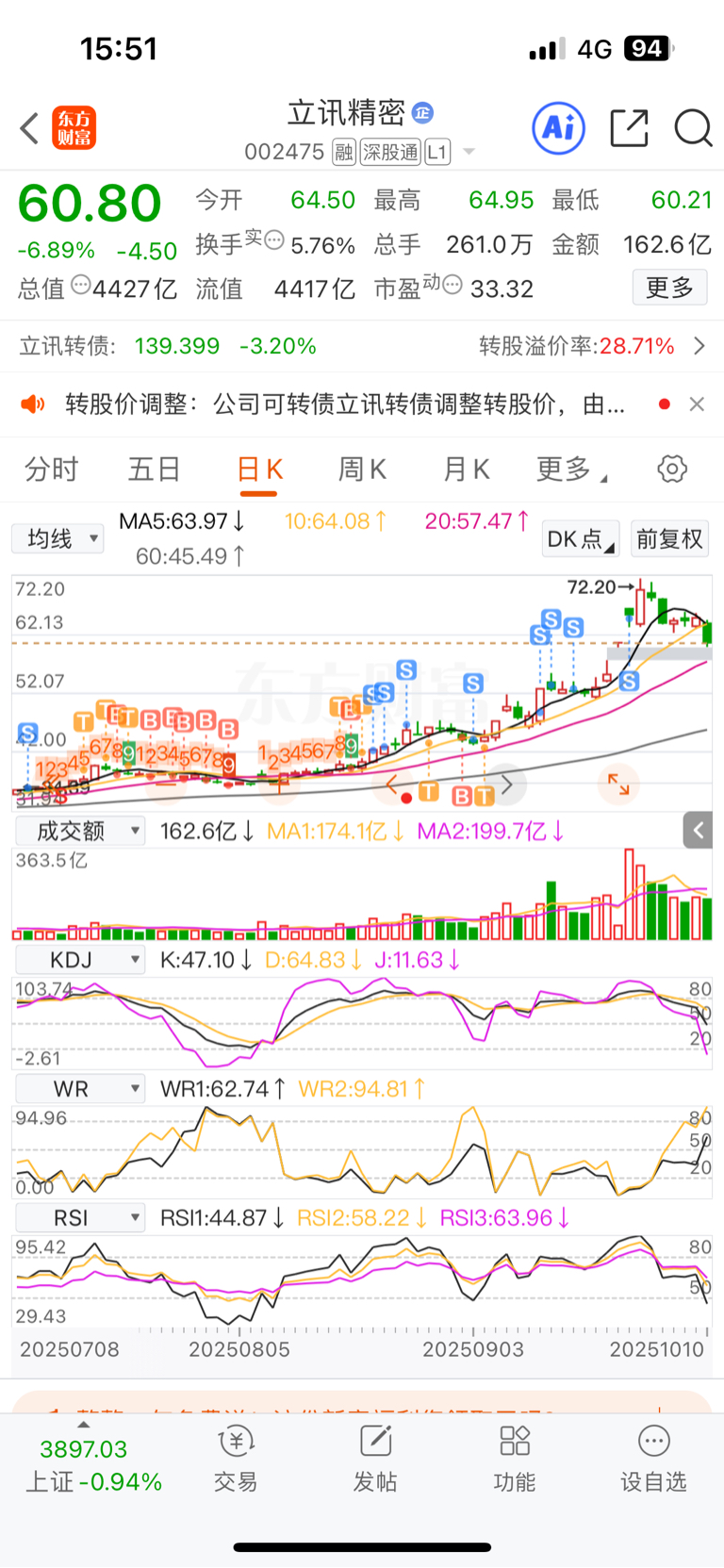
Task: Switch to the 分时 tab
Action: click(x=51, y=469)
